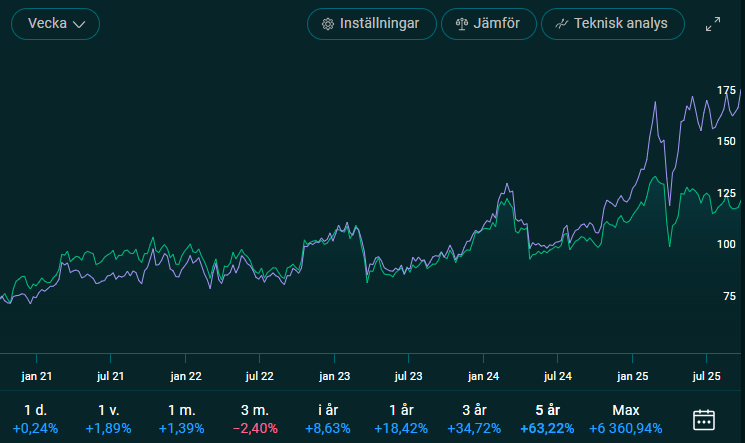Select the 1 d. time period
The height and width of the screenshot is (443, 745).
pyautogui.click(x=35, y=419)
